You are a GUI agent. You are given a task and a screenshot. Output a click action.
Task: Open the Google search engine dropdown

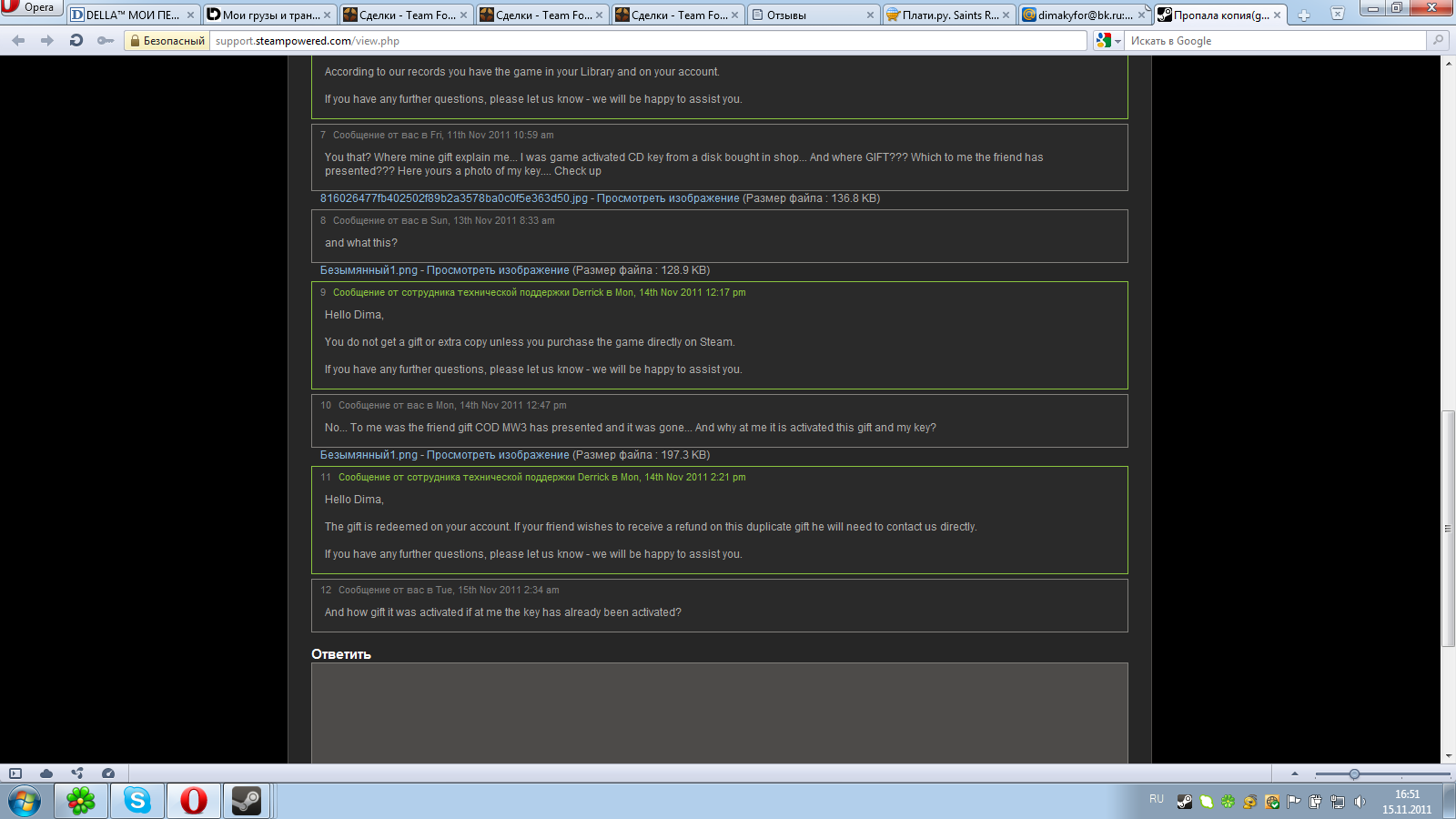[x=1108, y=41]
